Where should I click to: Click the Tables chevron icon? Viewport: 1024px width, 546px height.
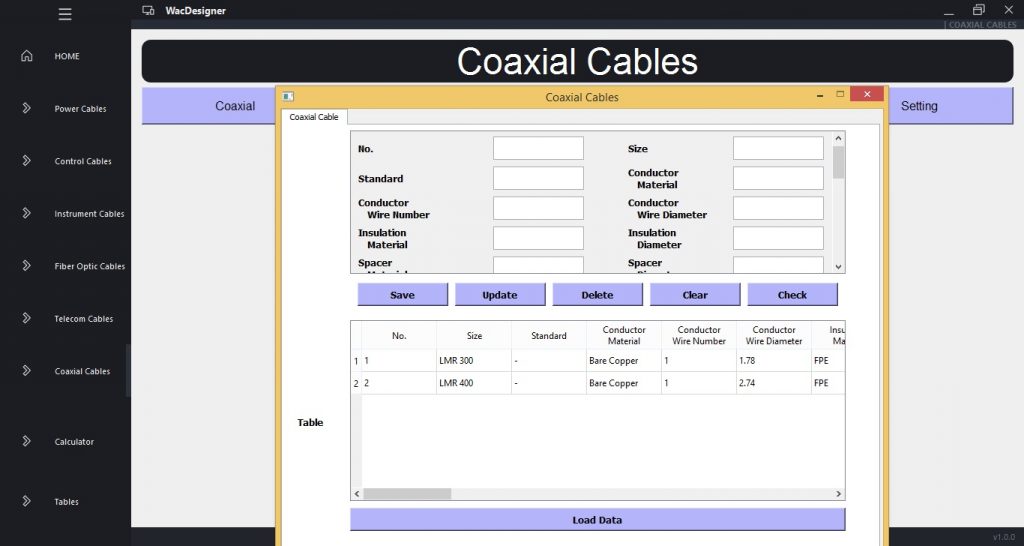pos(27,501)
